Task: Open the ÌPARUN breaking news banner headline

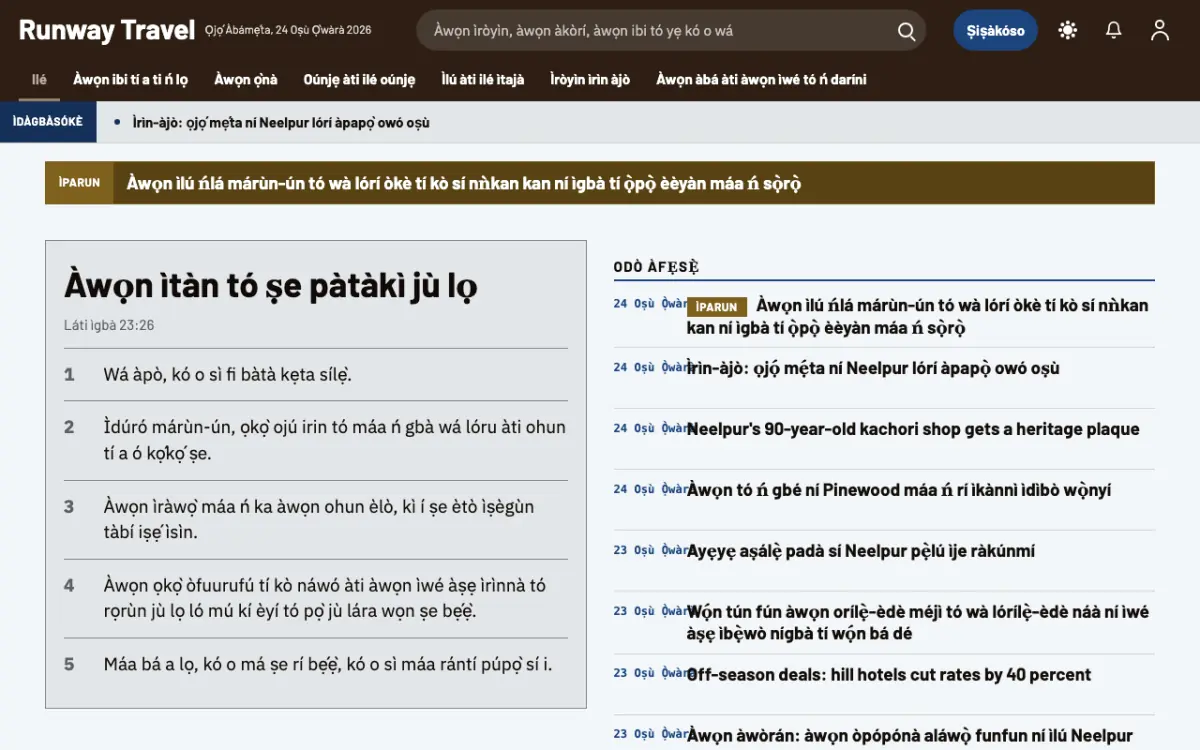Action: point(464,184)
